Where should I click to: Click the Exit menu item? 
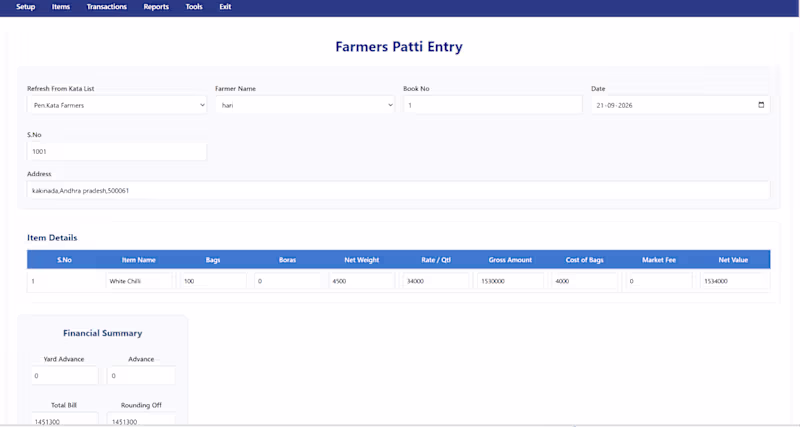(x=225, y=7)
